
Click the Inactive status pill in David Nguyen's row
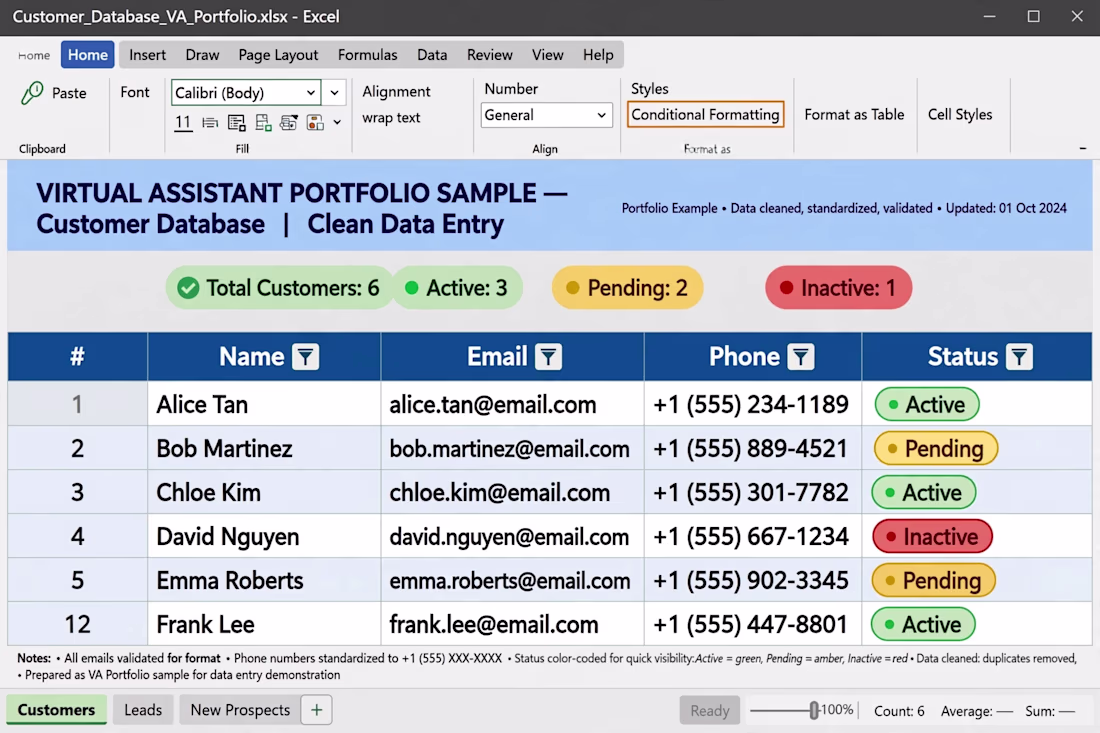932,537
